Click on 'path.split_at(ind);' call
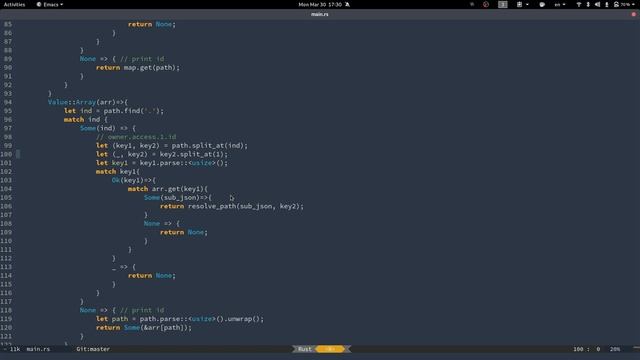Viewport: 640px width, 360px height. [209, 146]
